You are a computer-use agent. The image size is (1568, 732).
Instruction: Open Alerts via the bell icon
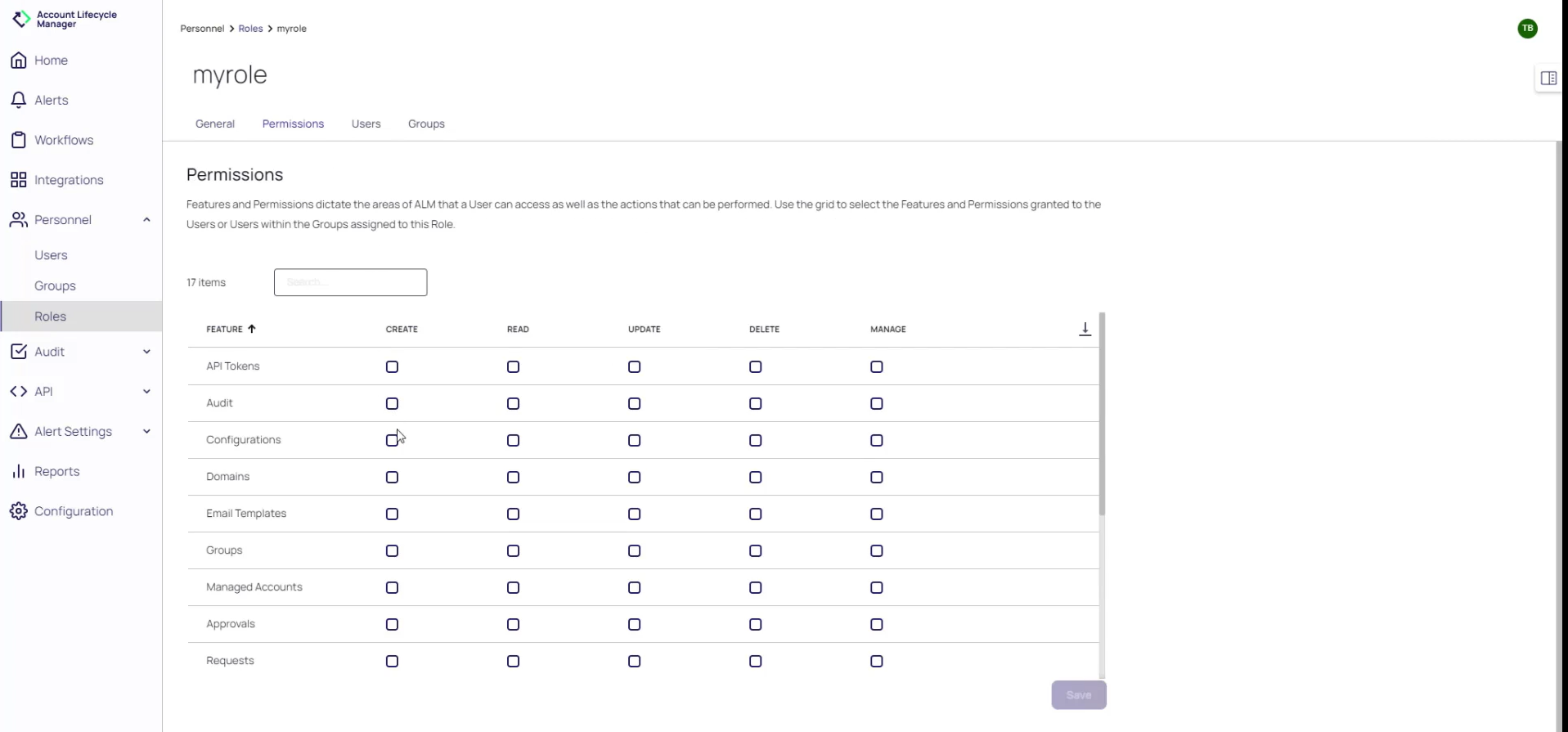[x=19, y=100]
